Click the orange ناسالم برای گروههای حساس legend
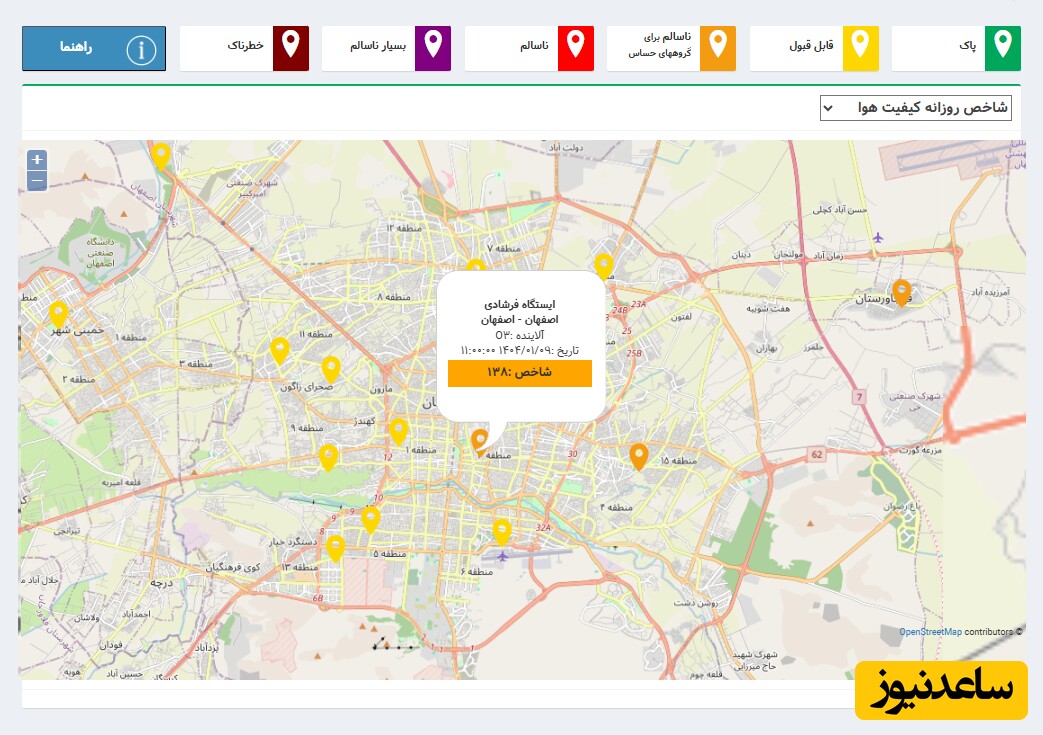This screenshot has width=1043, height=735. click(x=718, y=48)
